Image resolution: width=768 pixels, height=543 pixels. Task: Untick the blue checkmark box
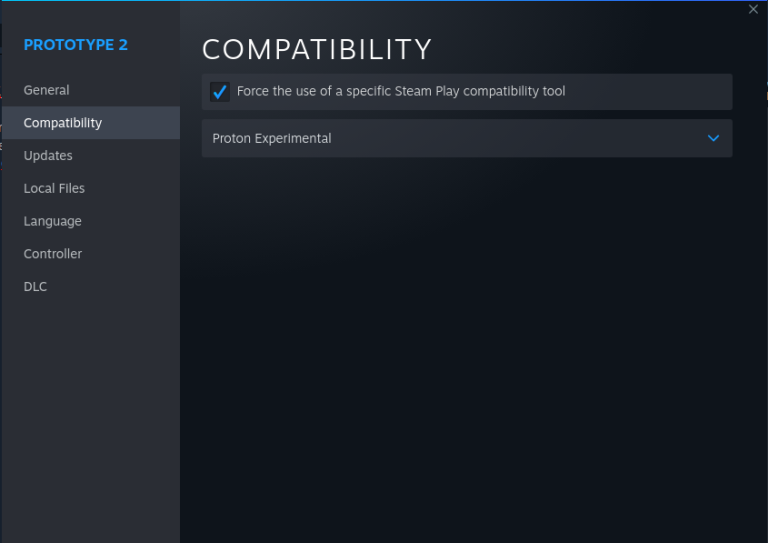220,92
